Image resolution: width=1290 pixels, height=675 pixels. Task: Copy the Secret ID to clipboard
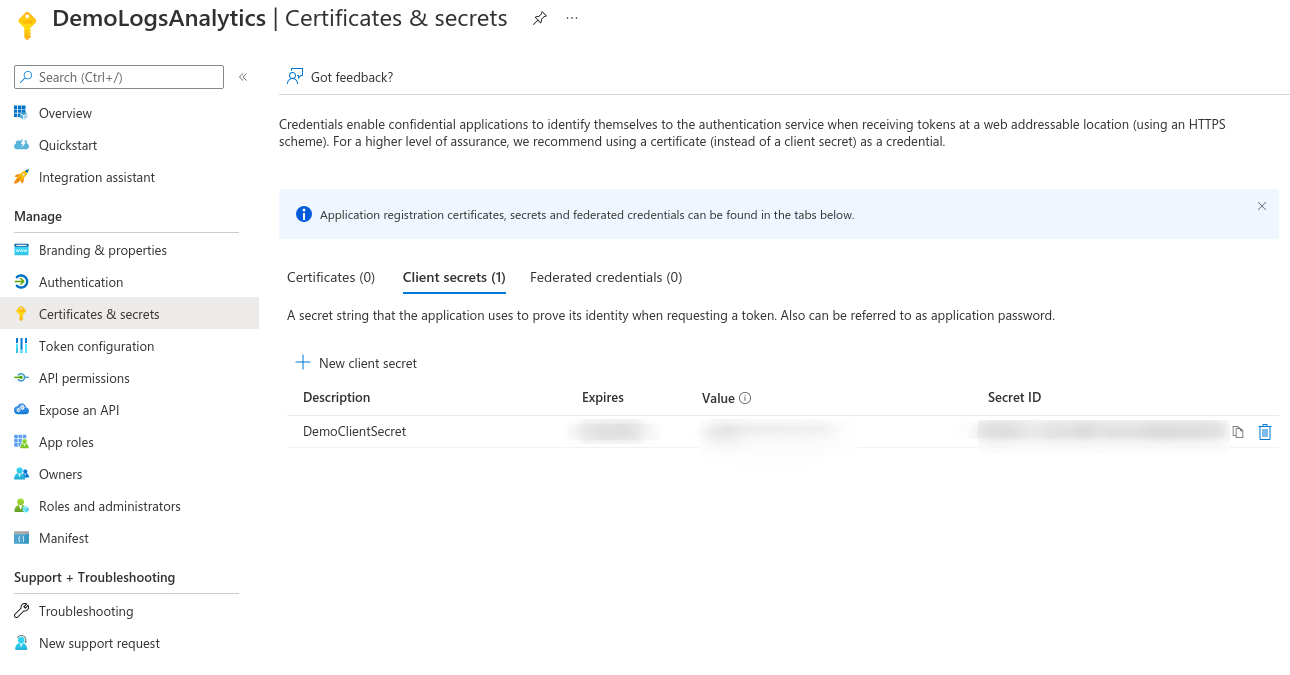1238,431
